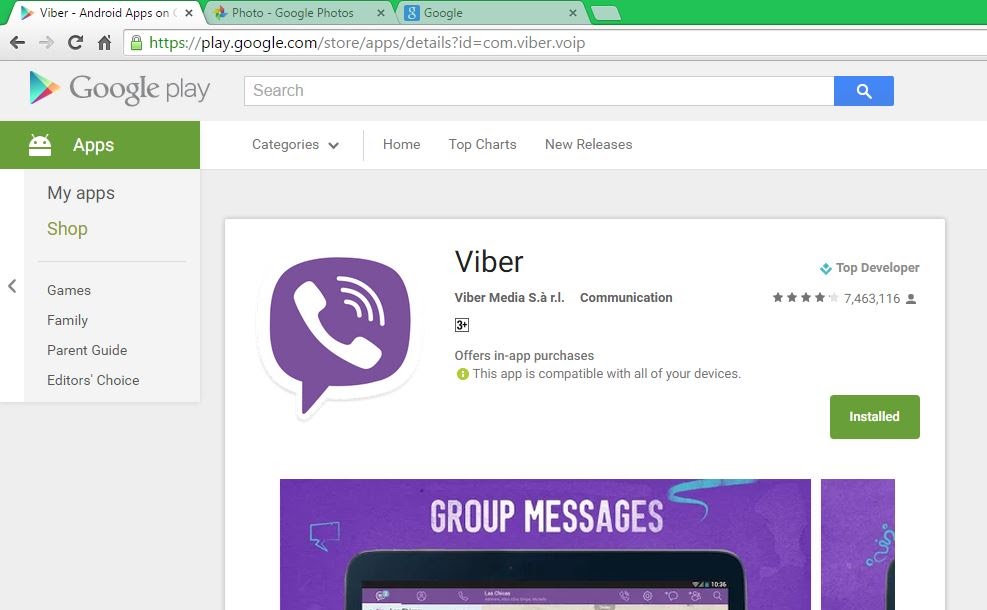Expand the Categories dropdown

(295, 145)
